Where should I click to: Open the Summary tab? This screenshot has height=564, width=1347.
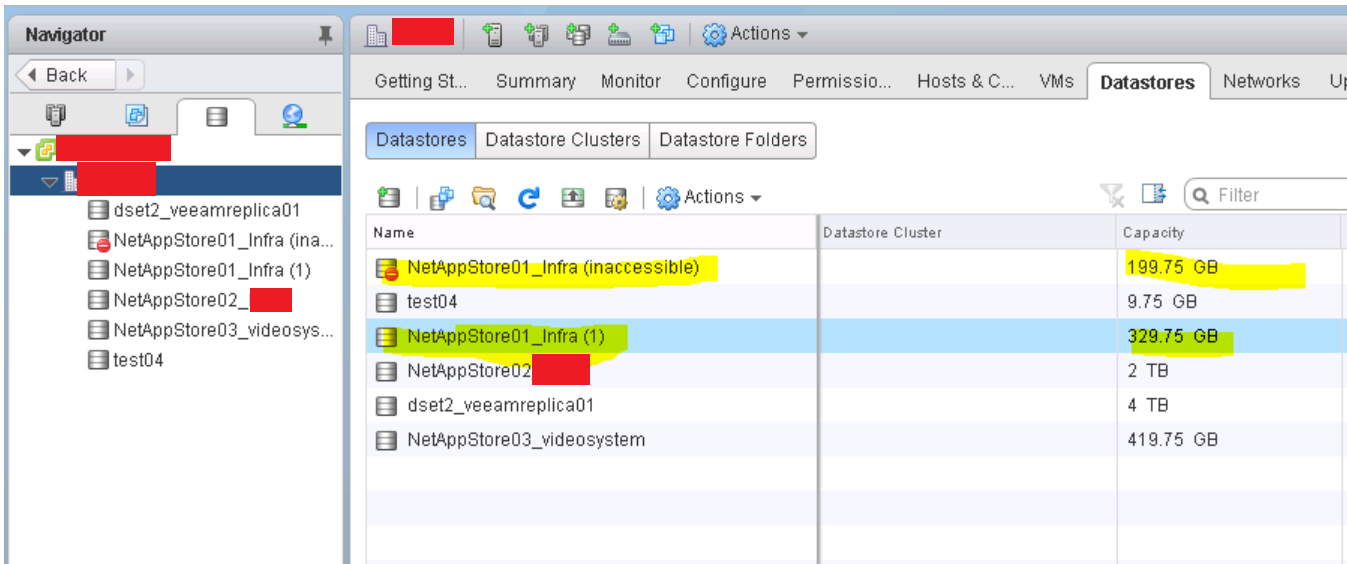(536, 82)
